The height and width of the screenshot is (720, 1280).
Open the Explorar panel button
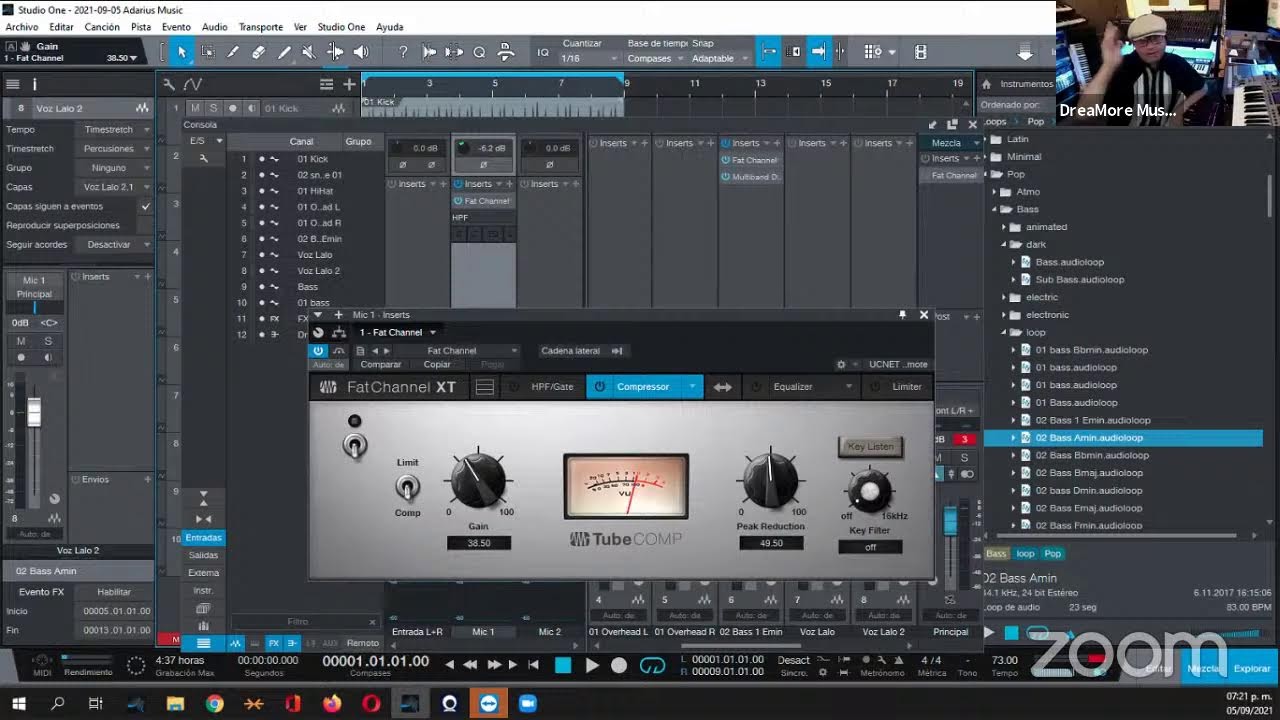coord(1252,668)
